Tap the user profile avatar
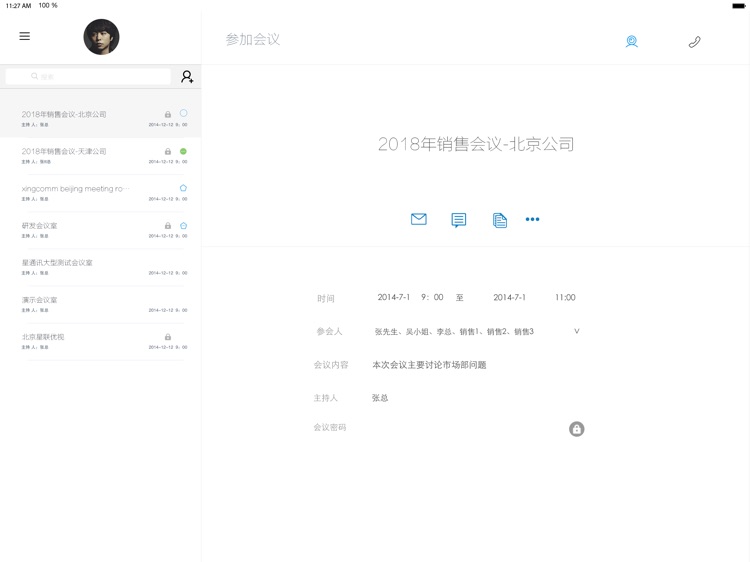 pos(101,37)
